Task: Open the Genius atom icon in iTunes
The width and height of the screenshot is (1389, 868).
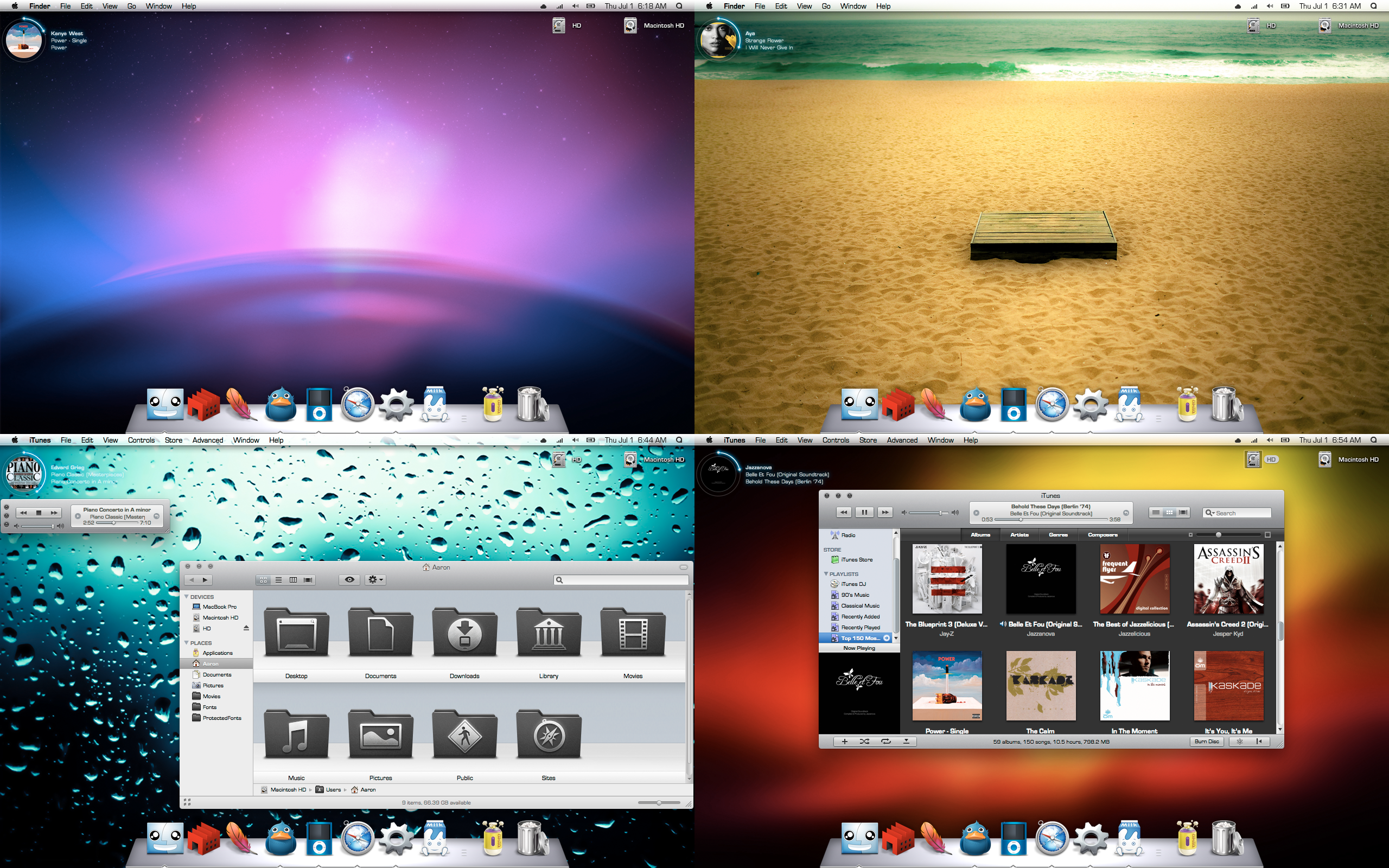Action: (x=1240, y=741)
